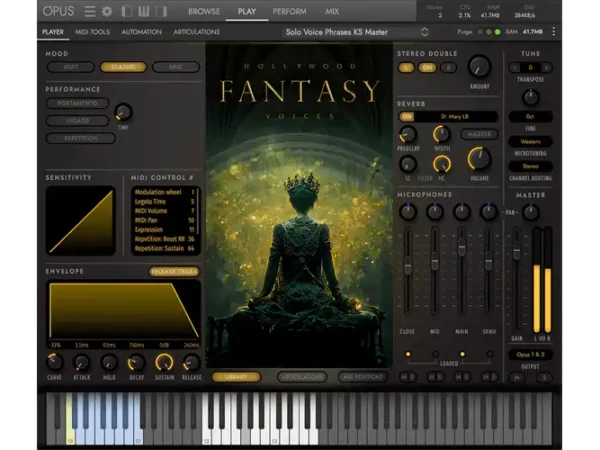This screenshot has height=450, width=600.
Task: Click the Close microphone pan knob
Action: click(408, 212)
